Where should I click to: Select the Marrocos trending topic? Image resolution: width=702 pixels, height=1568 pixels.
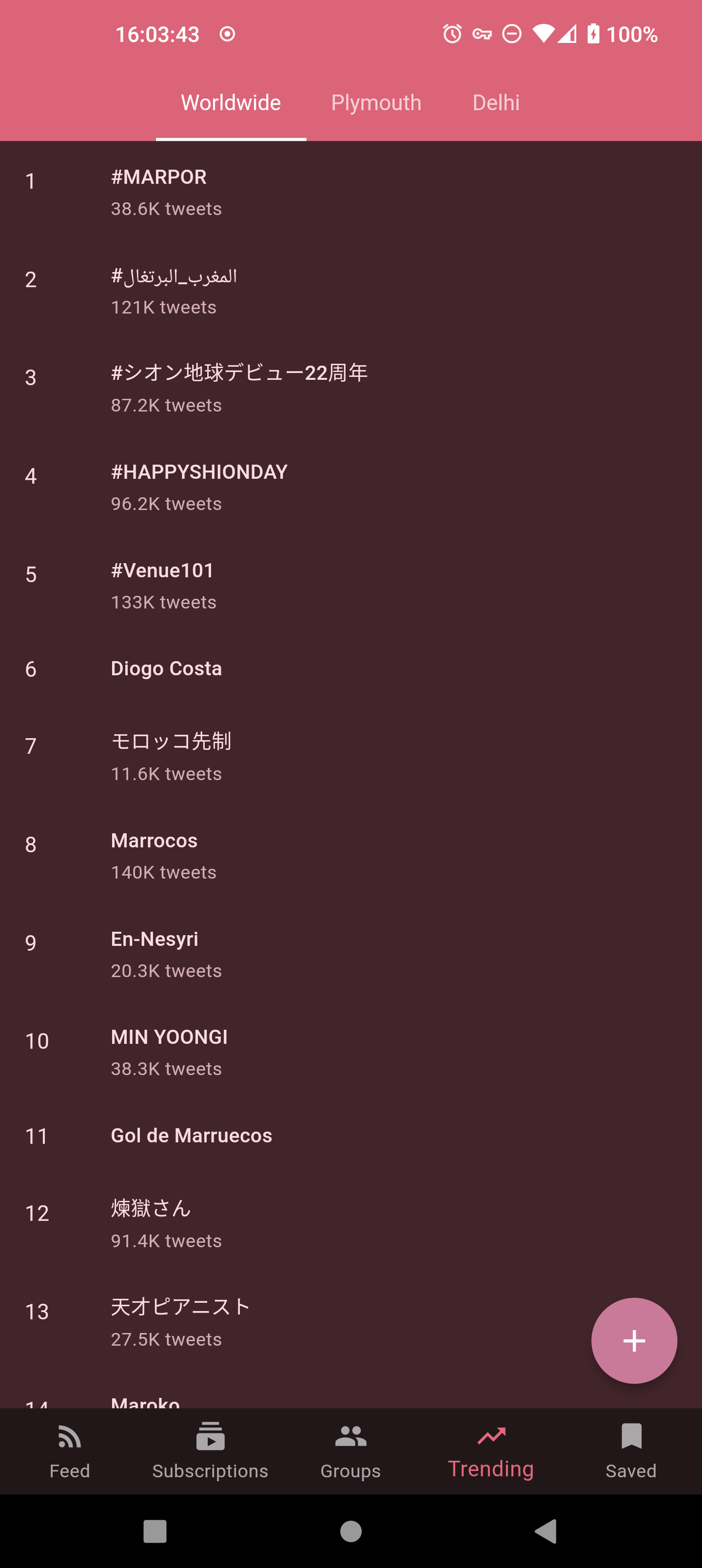tap(154, 841)
